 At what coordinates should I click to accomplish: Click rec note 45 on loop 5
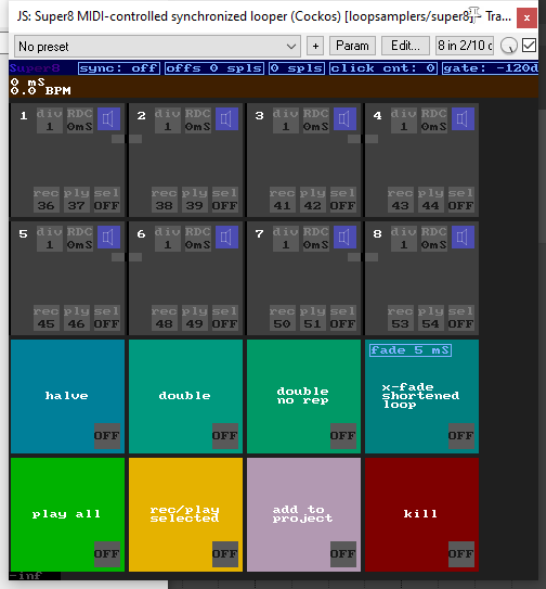46,318
